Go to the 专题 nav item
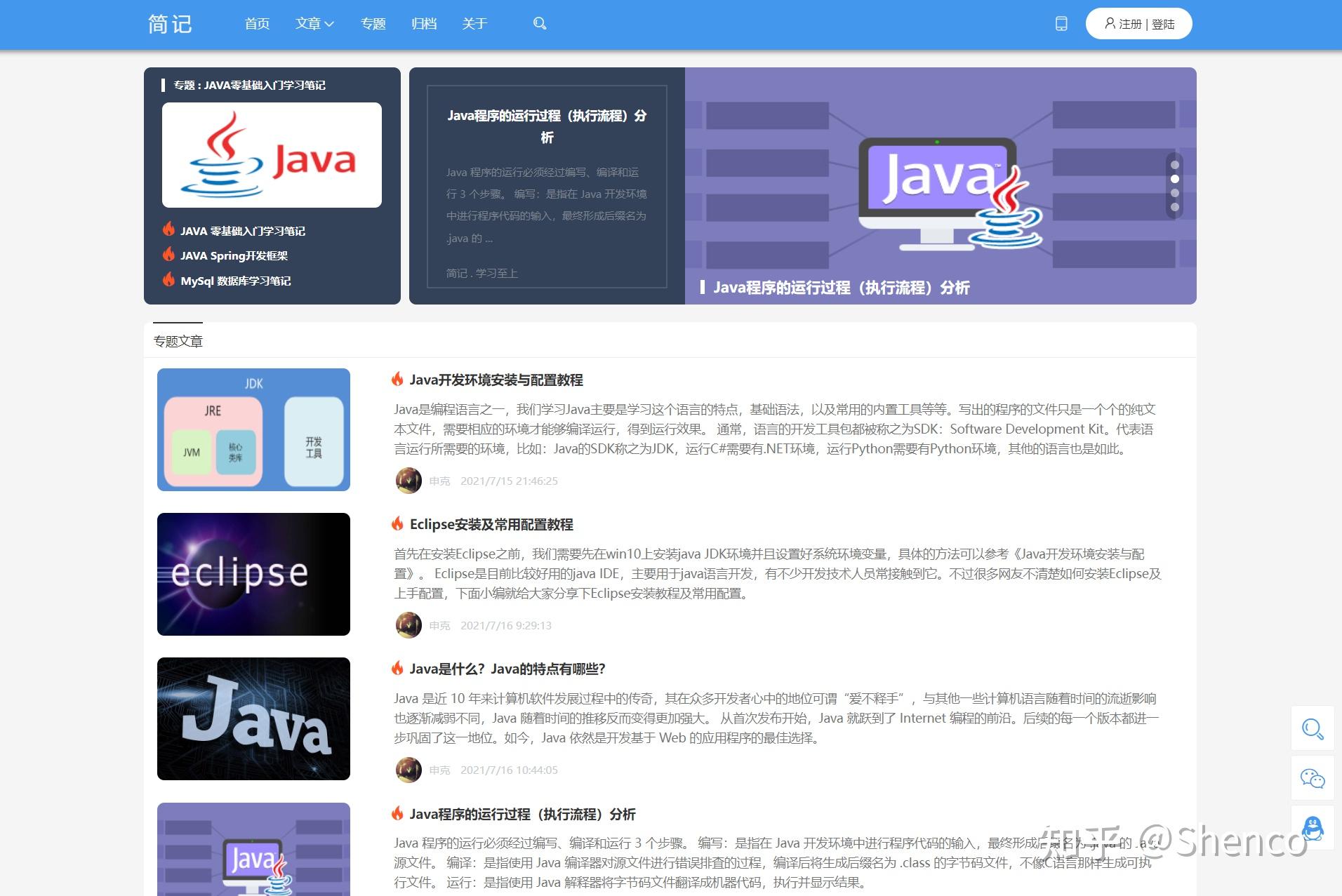 point(373,24)
